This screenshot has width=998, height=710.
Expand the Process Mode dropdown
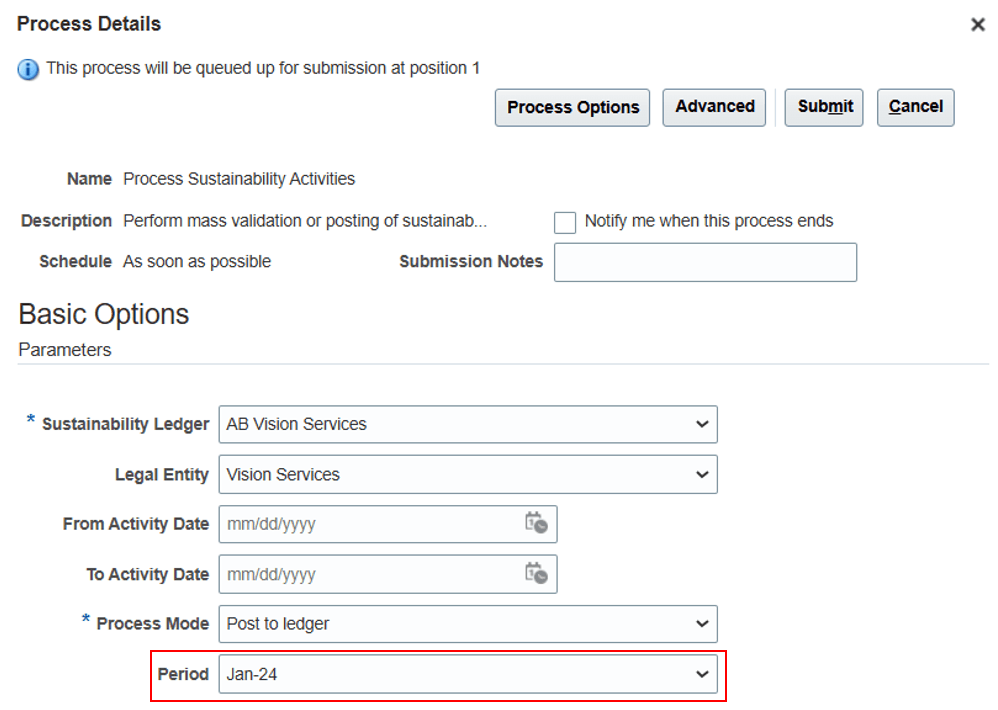[x=701, y=623]
